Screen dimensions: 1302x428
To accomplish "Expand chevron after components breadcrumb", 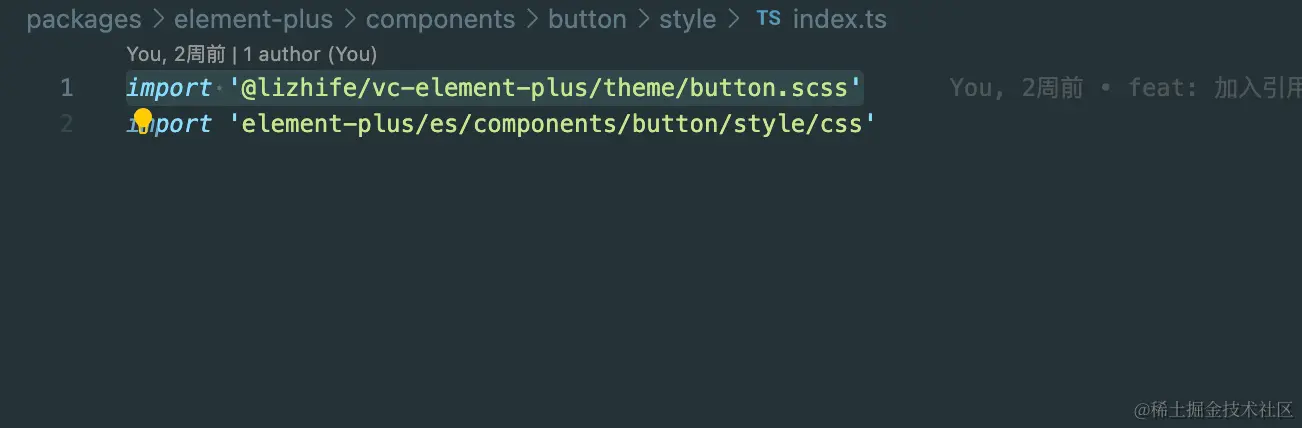I will (x=531, y=19).
